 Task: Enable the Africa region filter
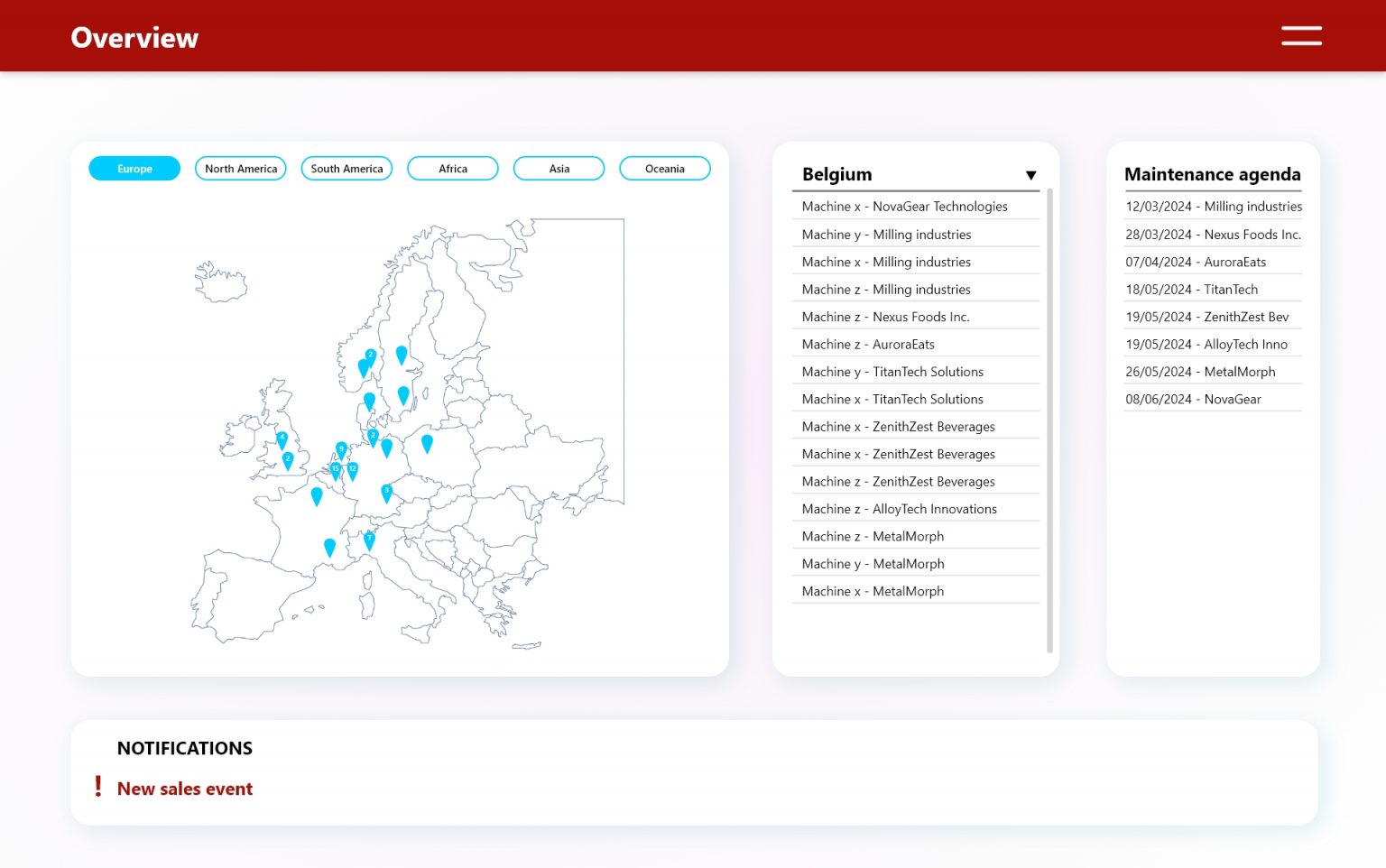tap(453, 169)
